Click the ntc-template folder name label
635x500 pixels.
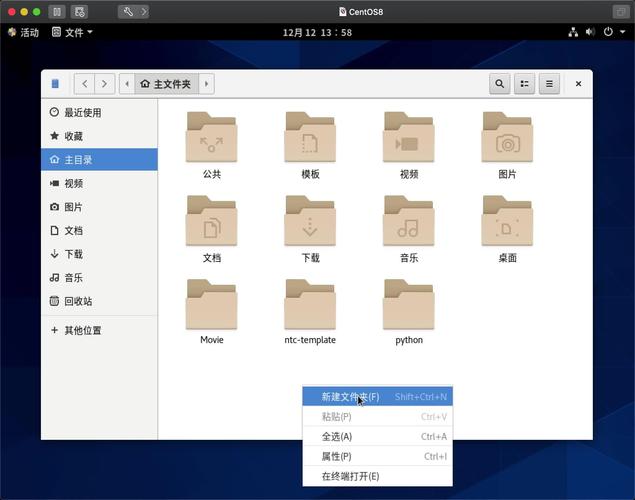(x=310, y=340)
